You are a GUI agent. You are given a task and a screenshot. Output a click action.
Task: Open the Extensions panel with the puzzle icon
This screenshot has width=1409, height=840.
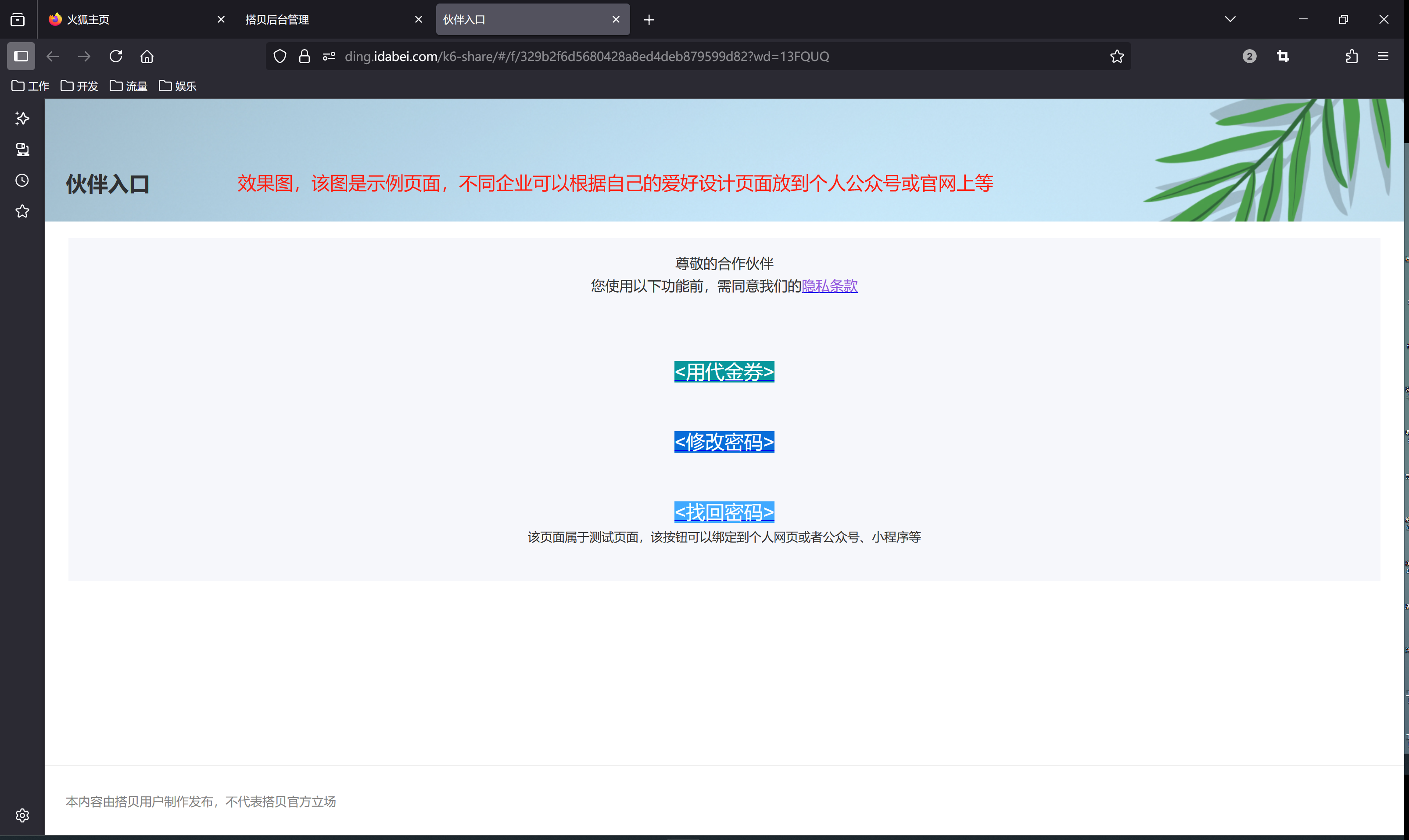[x=1352, y=56]
